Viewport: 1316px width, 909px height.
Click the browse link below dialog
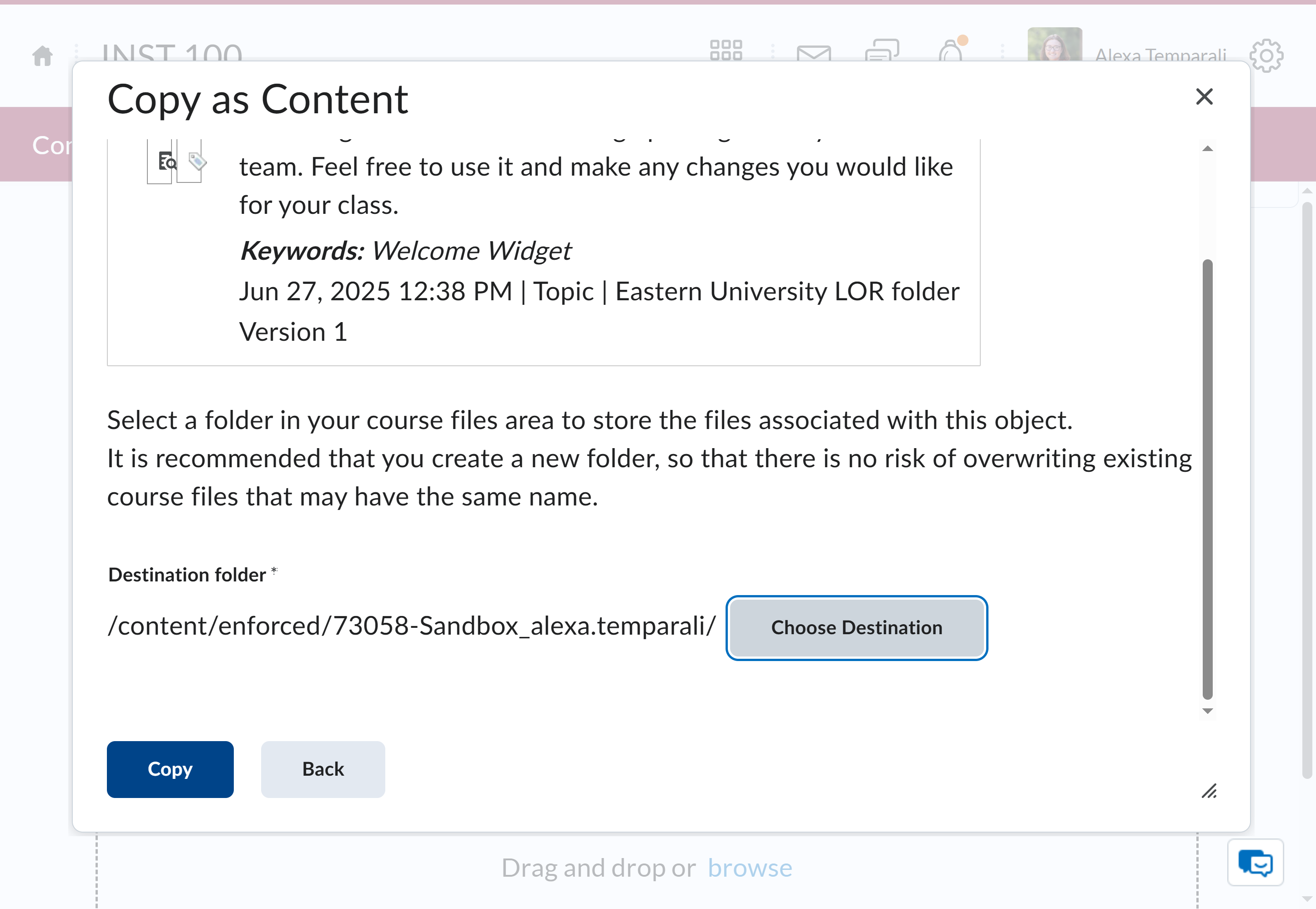[749, 868]
